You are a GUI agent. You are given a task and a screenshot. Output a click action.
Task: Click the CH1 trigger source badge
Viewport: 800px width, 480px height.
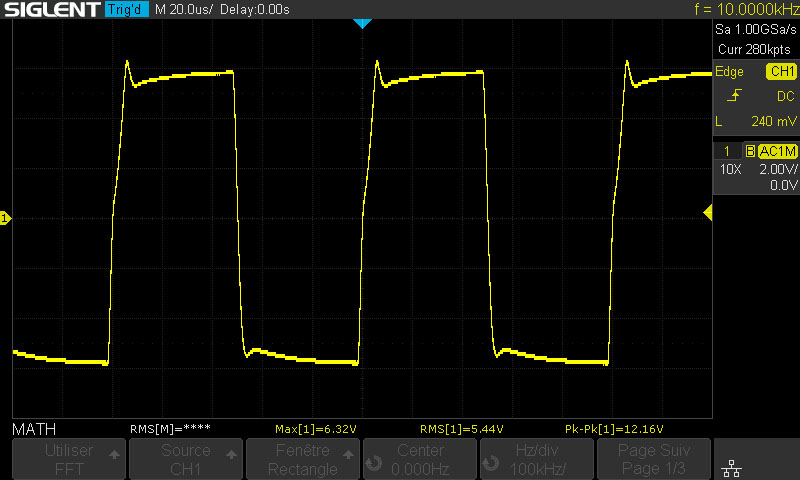click(x=781, y=71)
